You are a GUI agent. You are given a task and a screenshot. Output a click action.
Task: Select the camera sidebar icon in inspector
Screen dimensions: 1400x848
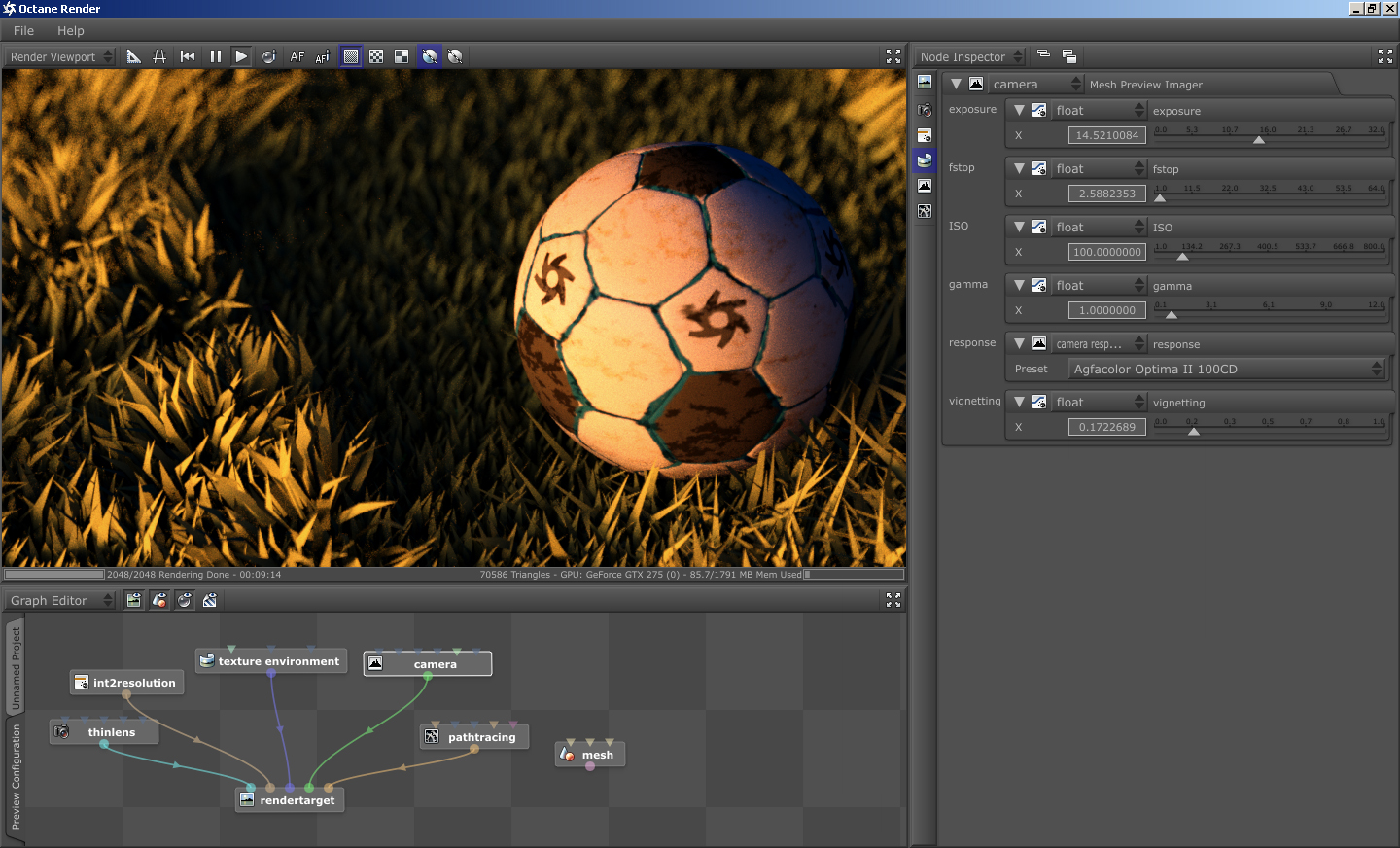(x=925, y=110)
